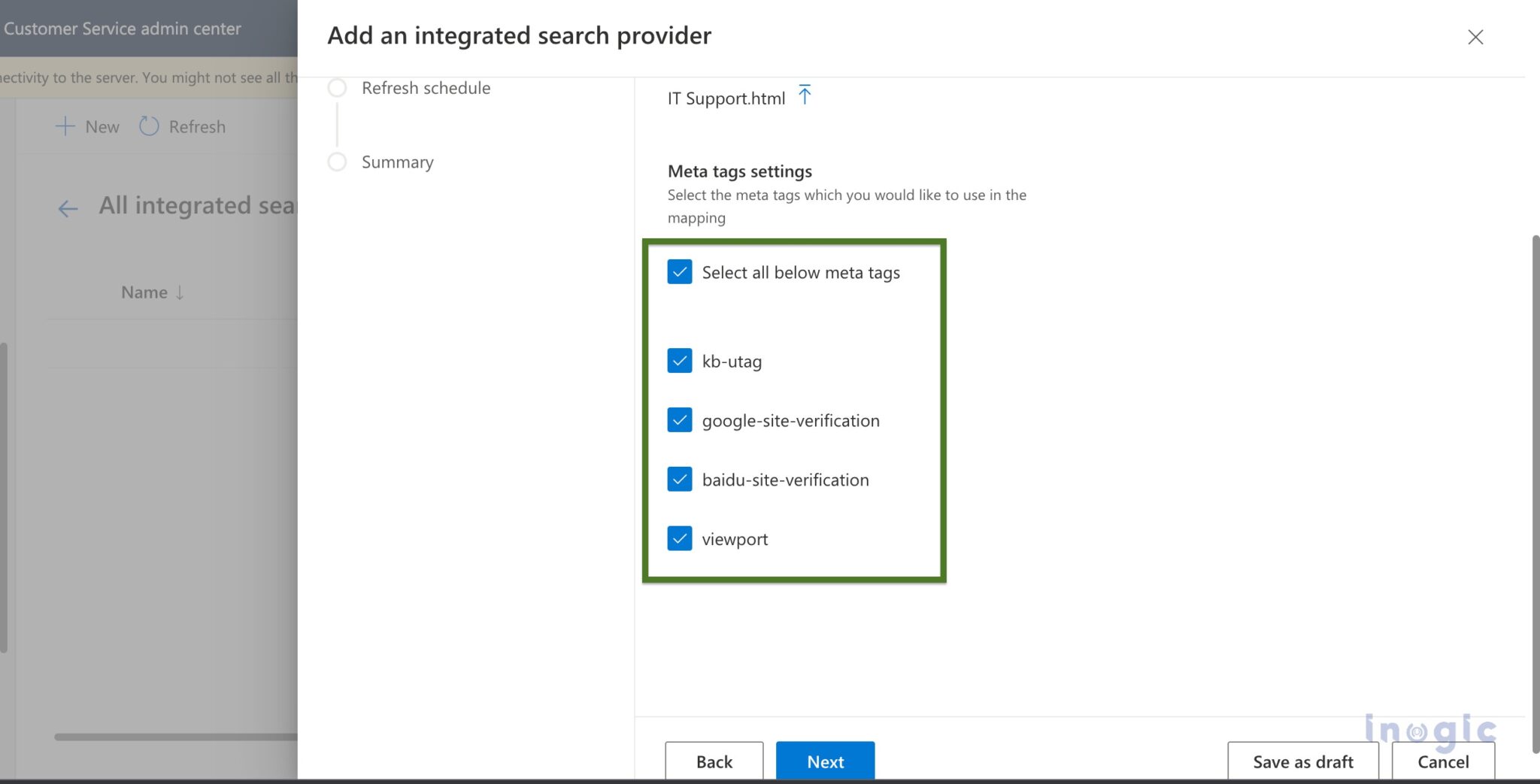Toggle the Name column sort arrow
The image size is (1540, 784).
pyautogui.click(x=179, y=292)
